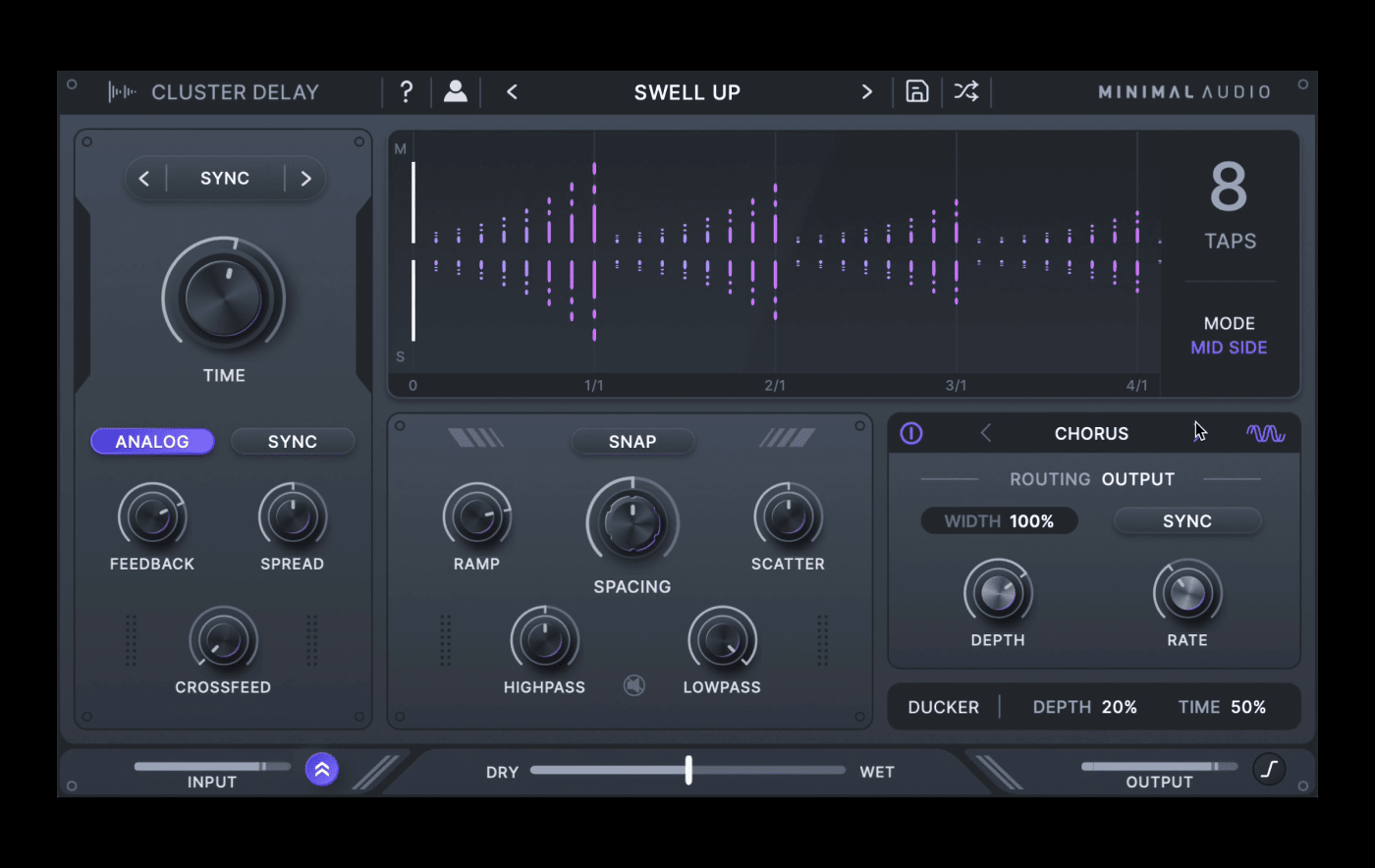Click the SYNC time mode label
This screenshot has width=1375, height=868.
pyautogui.click(x=225, y=179)
